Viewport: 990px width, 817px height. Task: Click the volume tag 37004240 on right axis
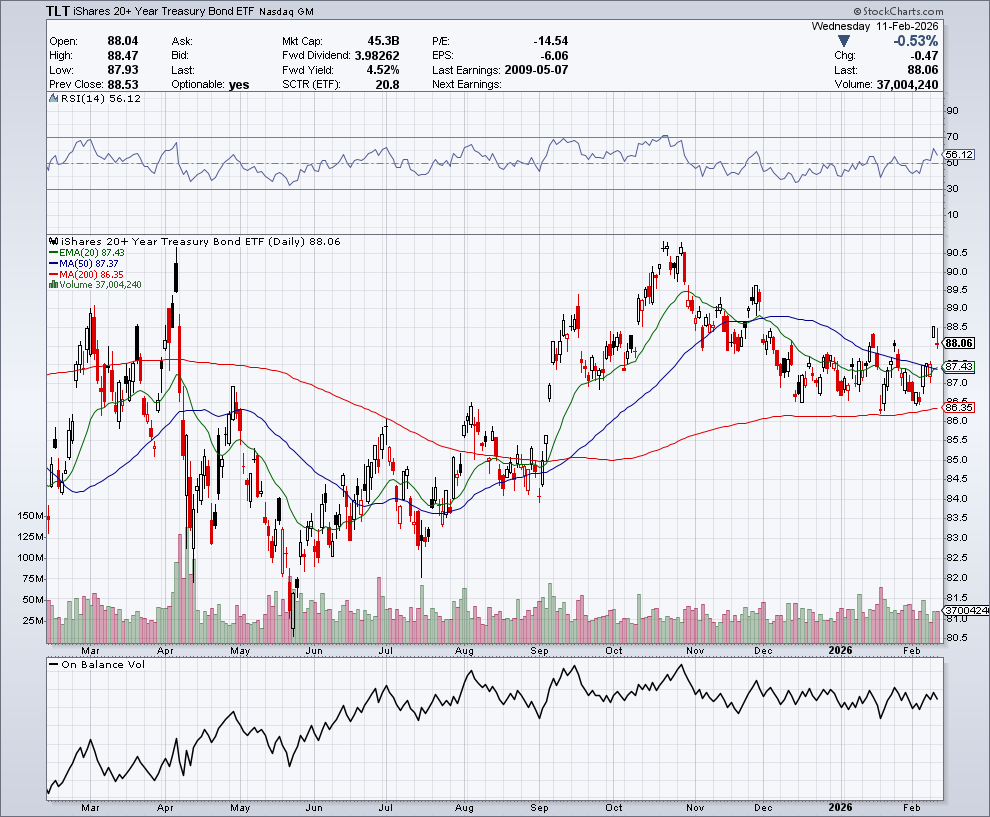[966, 610]
